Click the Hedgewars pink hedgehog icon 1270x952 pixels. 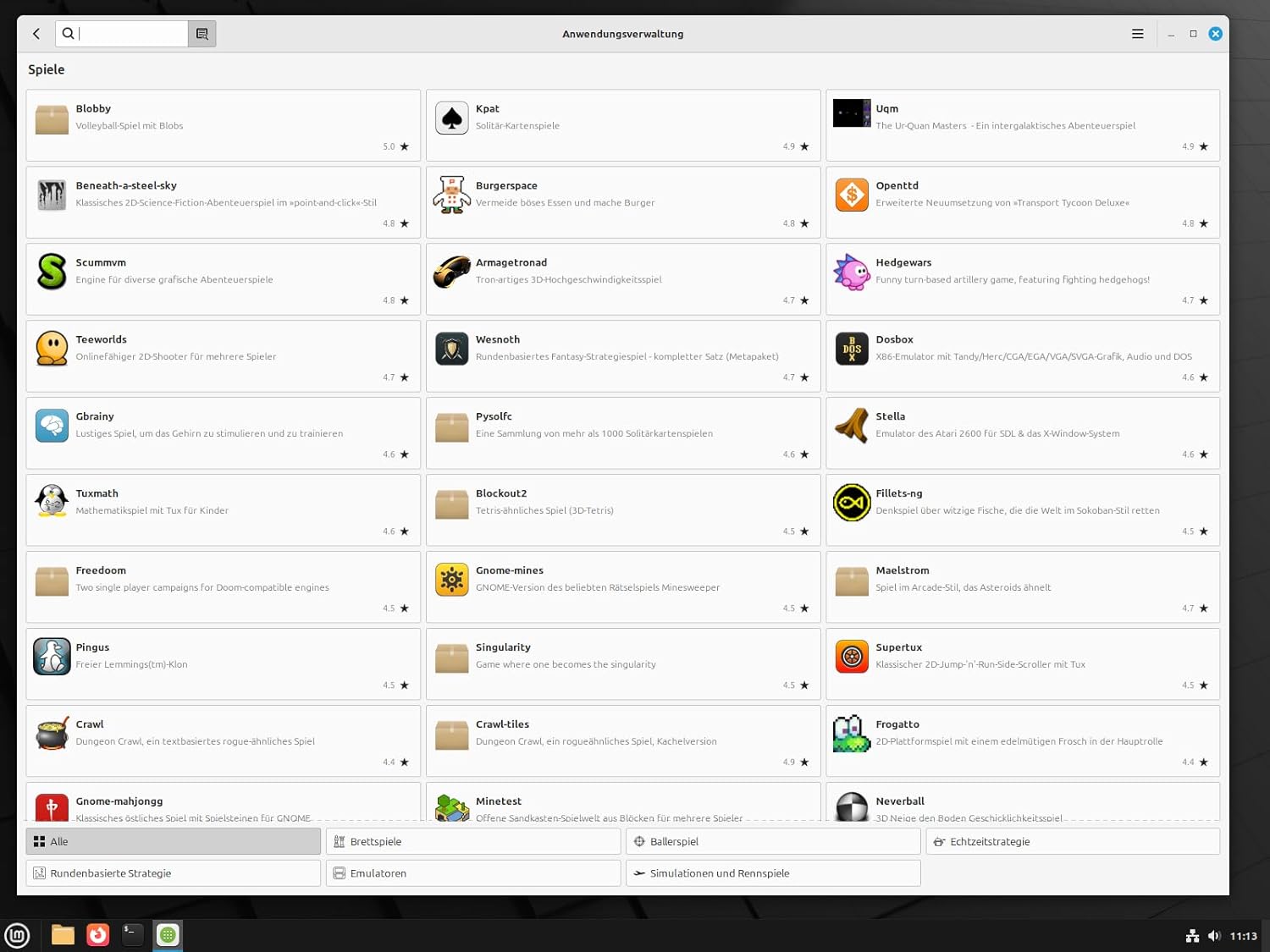(x=852, y=272)
